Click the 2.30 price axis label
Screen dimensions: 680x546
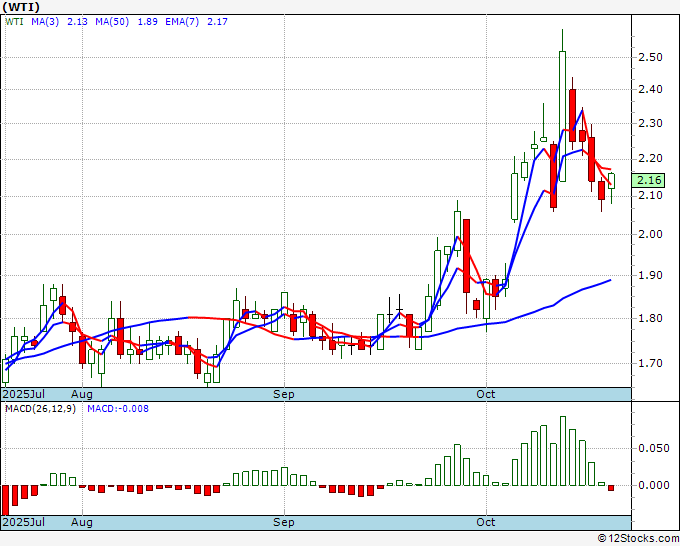click(650, 123)
